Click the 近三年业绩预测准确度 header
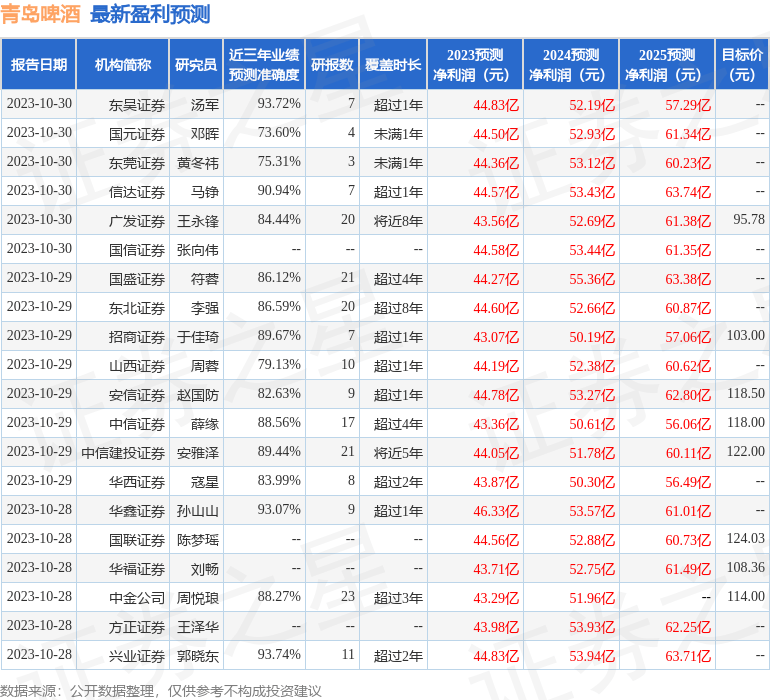The height and width of the screenshot is (700, 770). (264, 64)
